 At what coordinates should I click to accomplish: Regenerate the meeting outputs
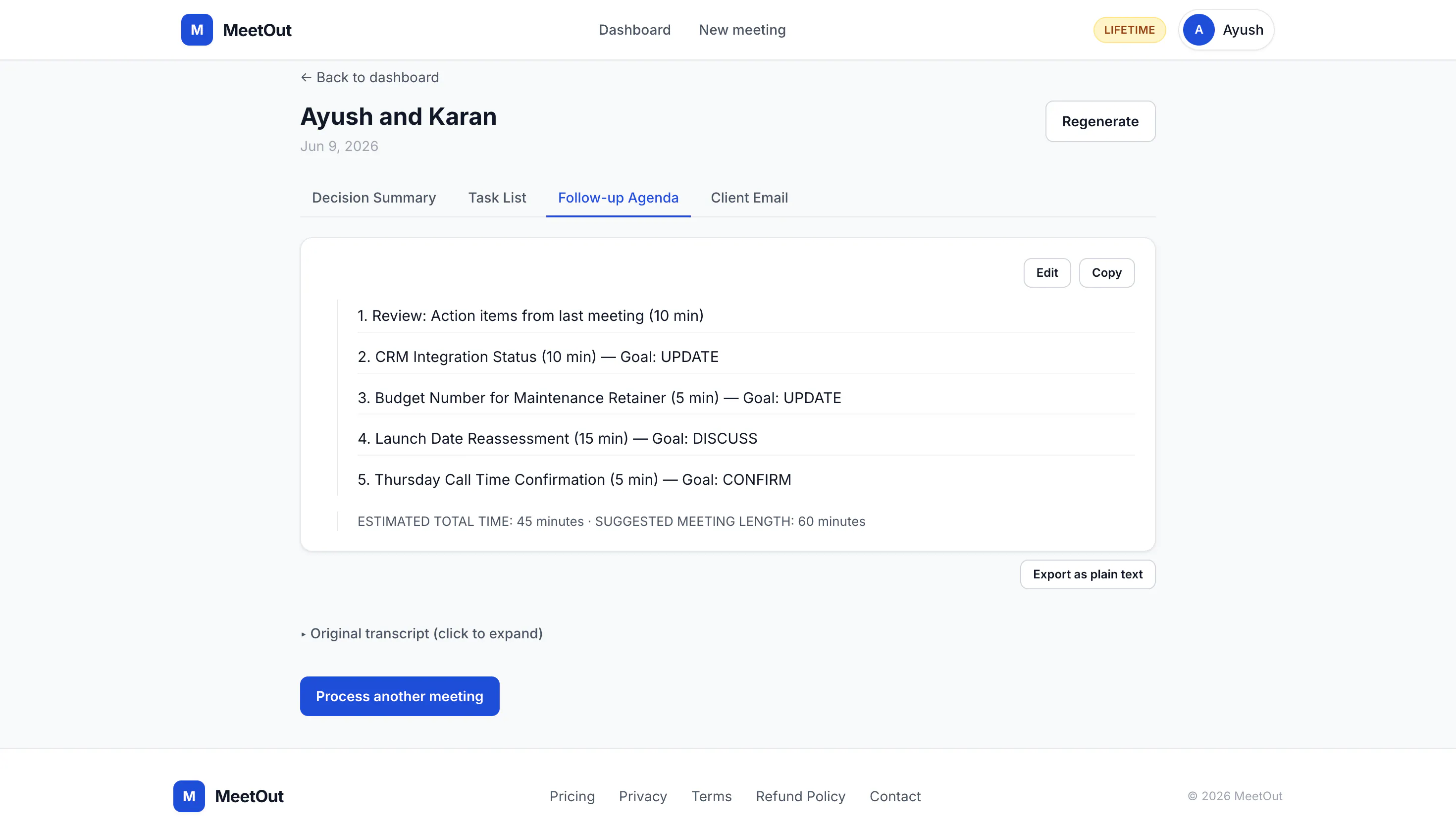point(1100,121)
